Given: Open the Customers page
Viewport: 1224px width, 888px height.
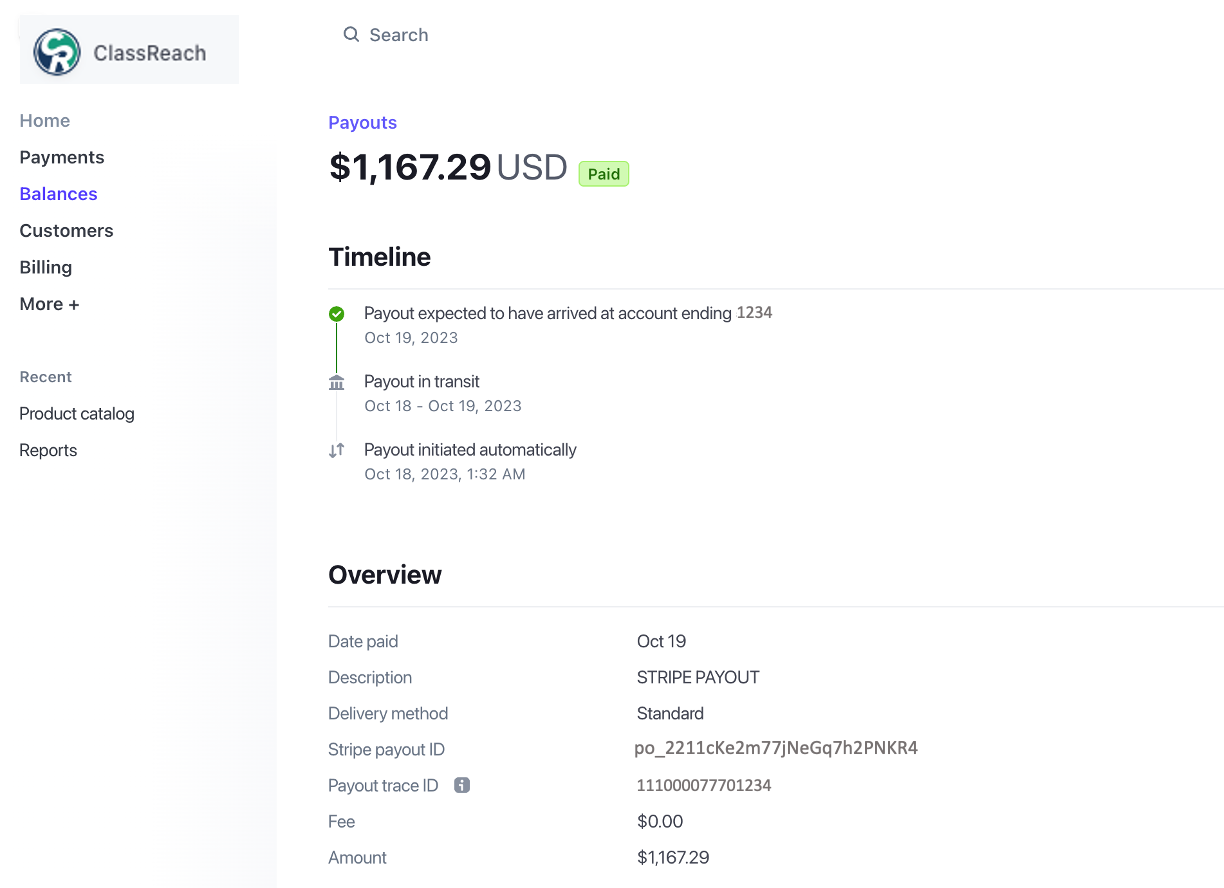Looking at the screenshot, I should [x=66, y=230].
